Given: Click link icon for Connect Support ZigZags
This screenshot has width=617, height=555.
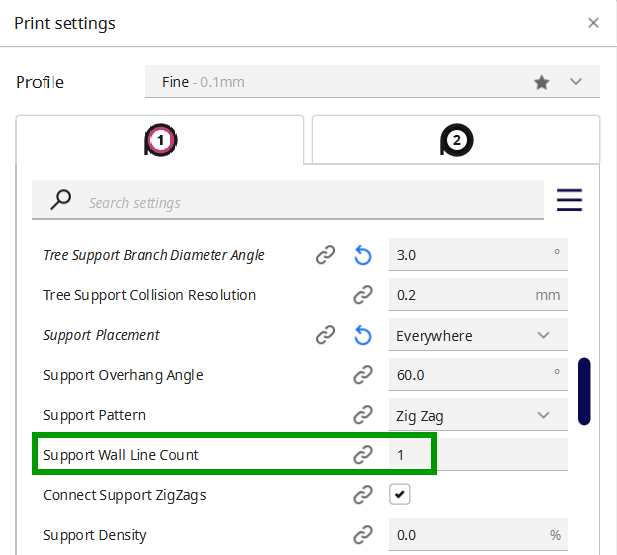Looking at the screenshot, I should (362, 495).
